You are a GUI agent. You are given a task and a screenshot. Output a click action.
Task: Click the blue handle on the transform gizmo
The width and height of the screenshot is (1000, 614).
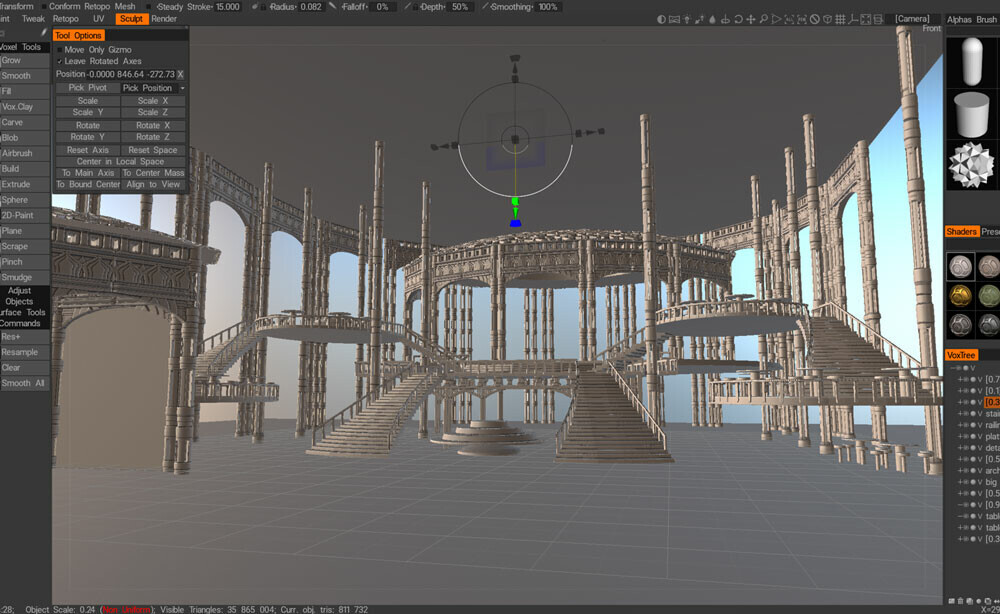point(515,223)
